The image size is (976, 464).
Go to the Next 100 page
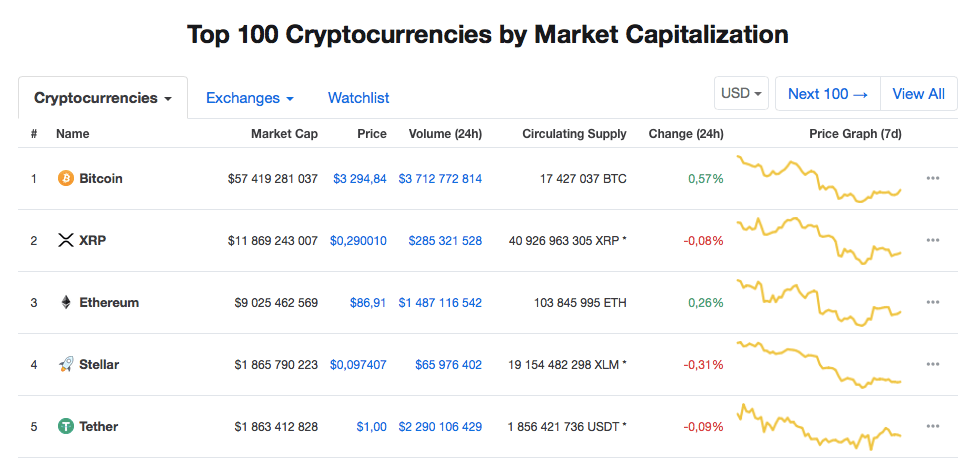point(828,94)
